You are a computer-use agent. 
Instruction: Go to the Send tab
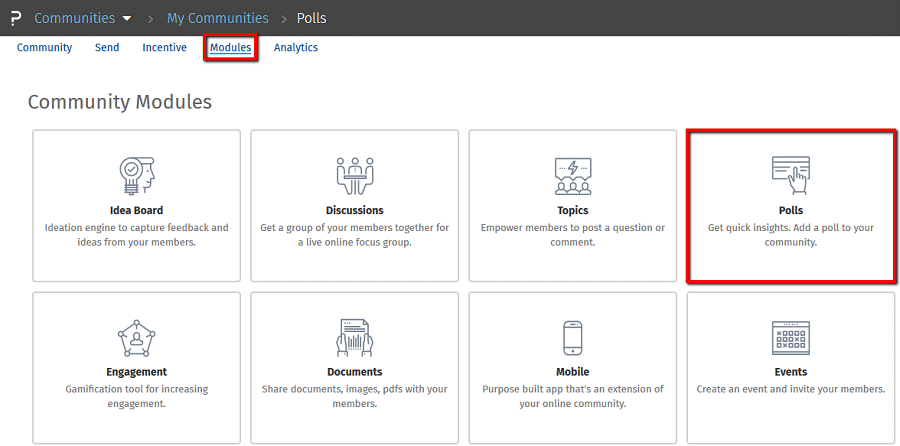point(107,48)
